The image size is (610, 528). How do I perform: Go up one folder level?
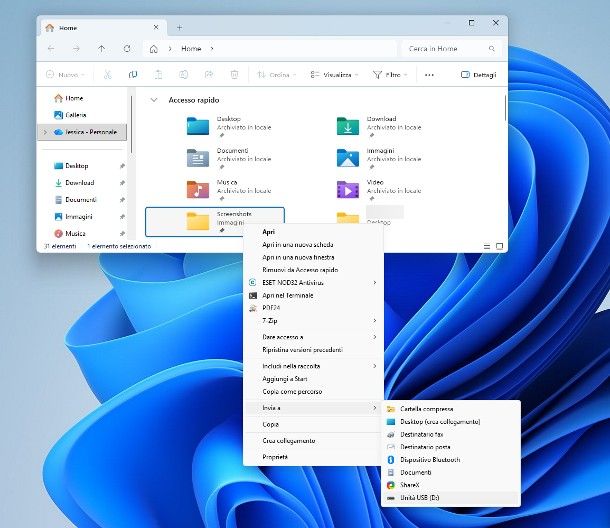point(102,49)
